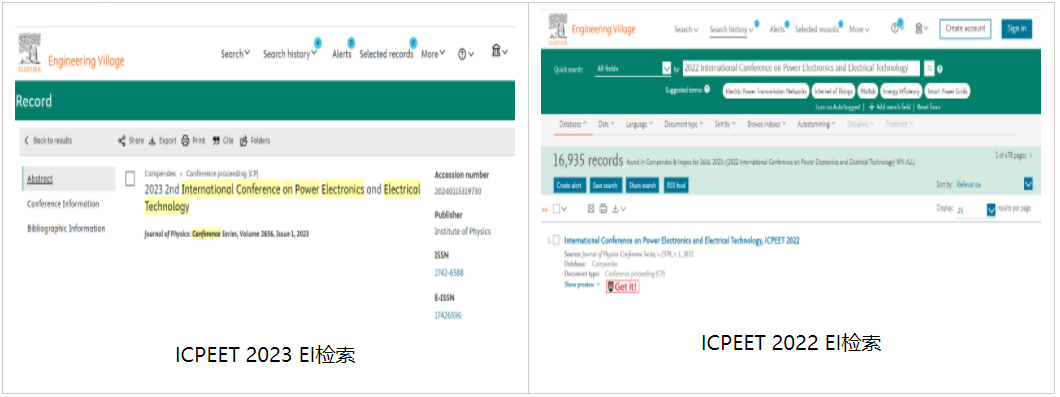Click Back to results link
Viewport: 1060px width, 397px height.
coord(48,141)
